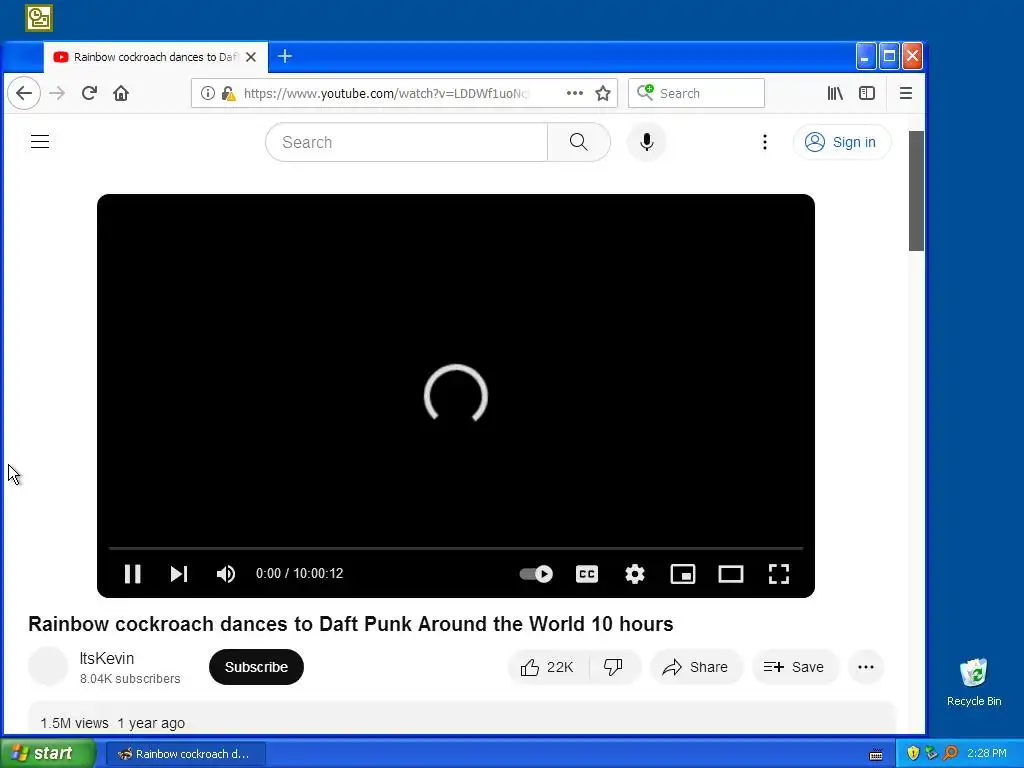Click the lock warning icon in address bar
This screenshot has height=768, width=1024.
(228, 93)
